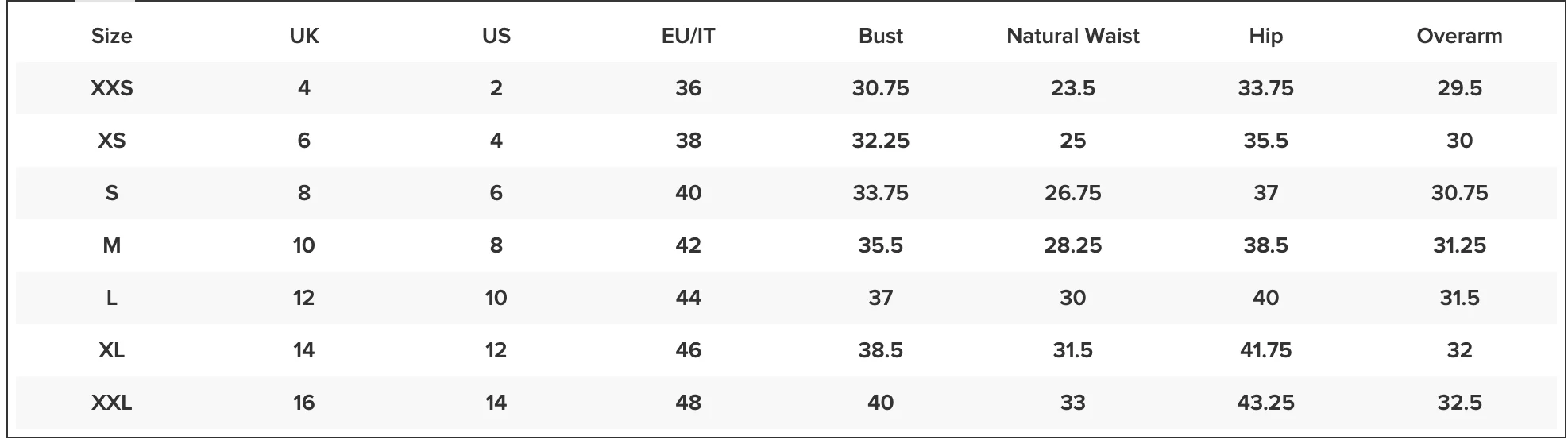Select the XXL size row label
The width and height of the screenshot is (1568, 440).
pyautogui.click(x=111, y=403)
